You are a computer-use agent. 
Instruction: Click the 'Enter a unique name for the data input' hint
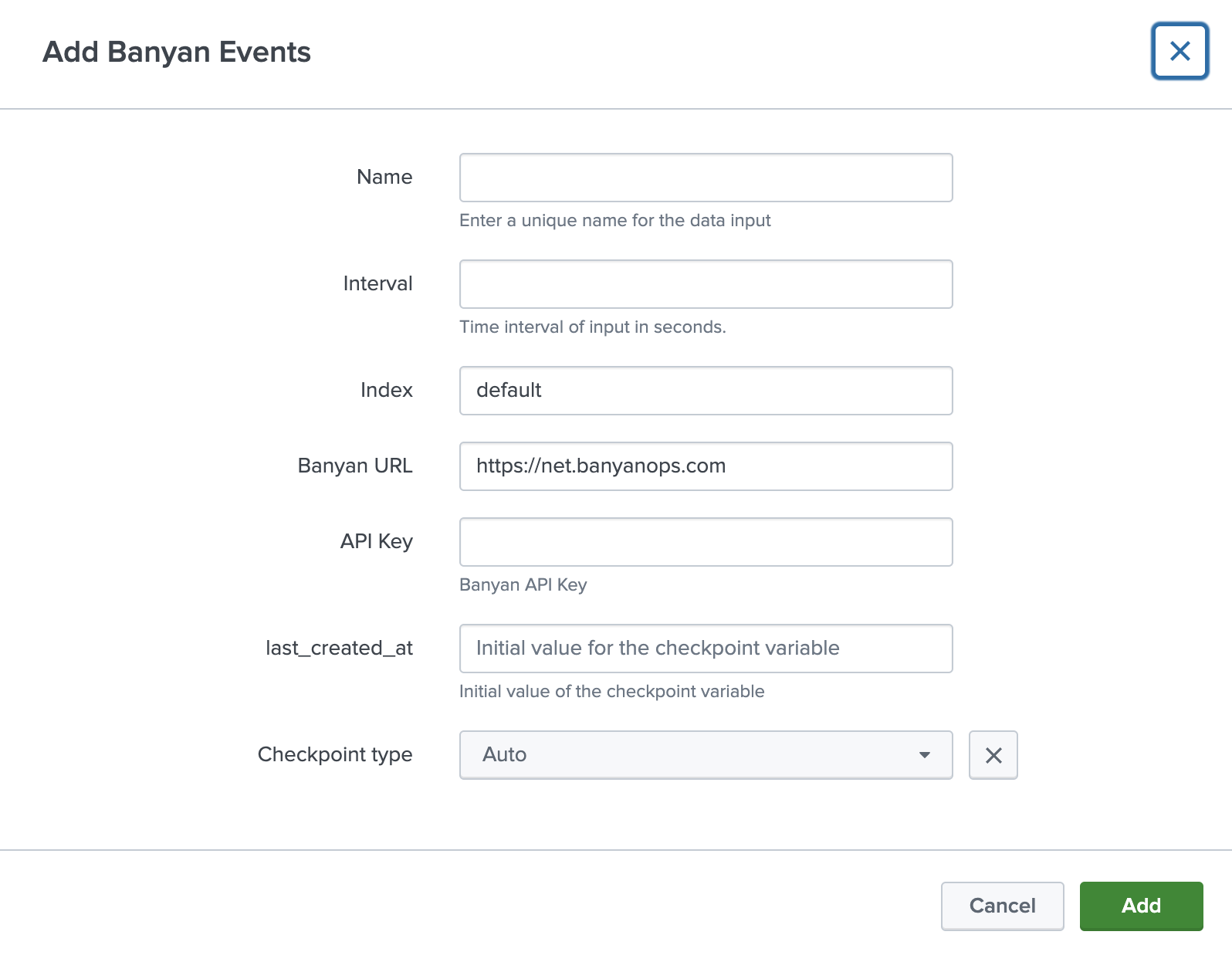[x=615, y=221]
